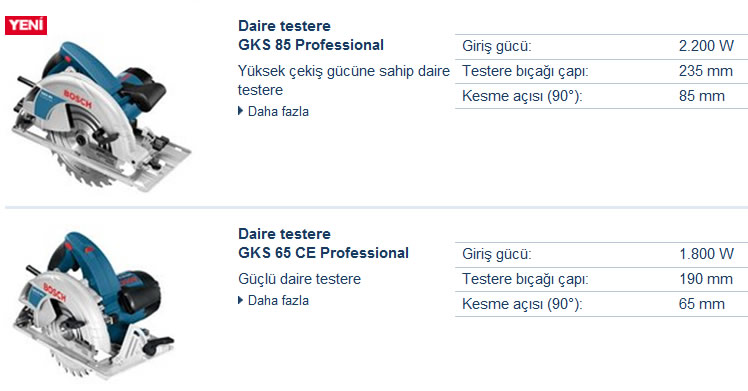The width and height of the screenshot is (748, 391).
Task: Click the Giriş gücü row showing 1.800 W
Action: coord(602,255)
